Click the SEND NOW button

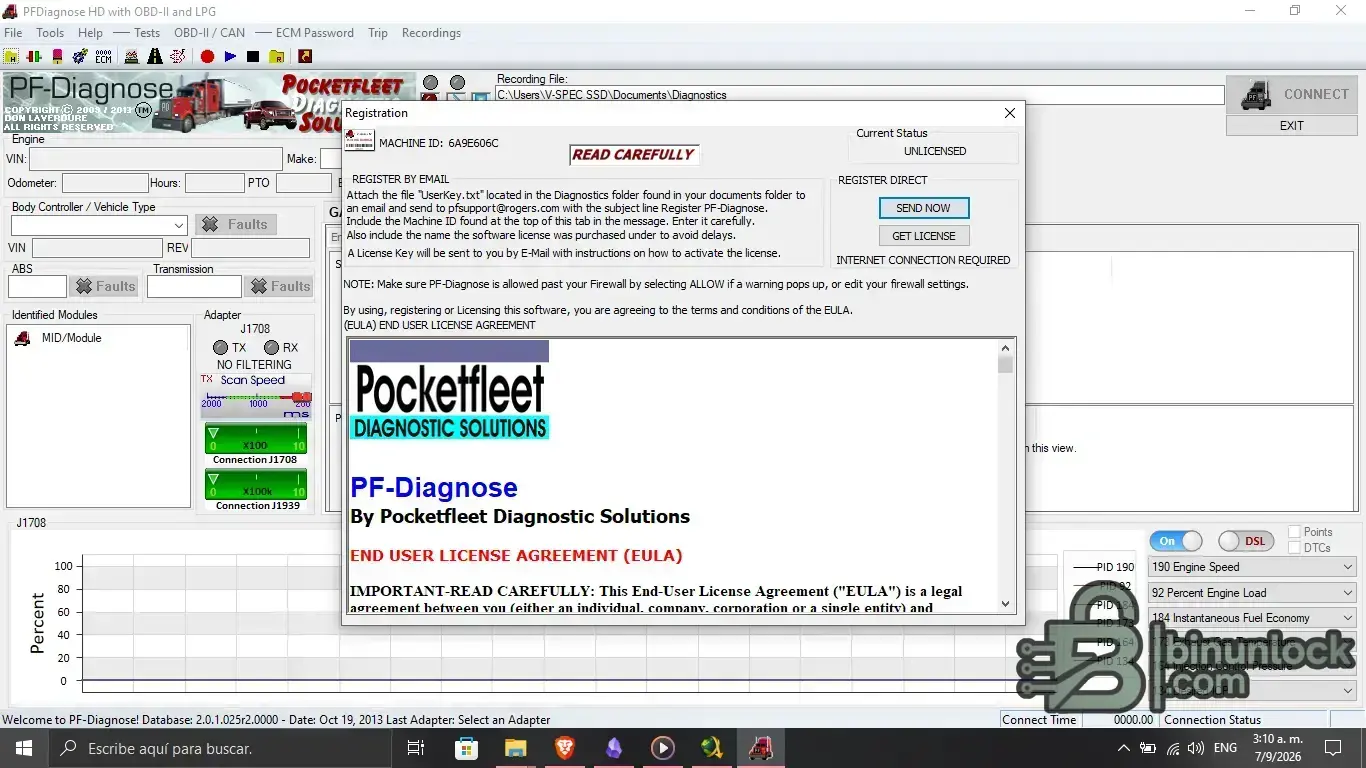click(x=924, y=208)
